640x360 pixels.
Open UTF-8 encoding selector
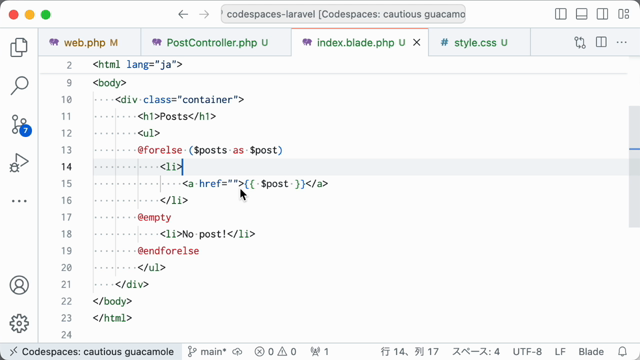(527, 351)
